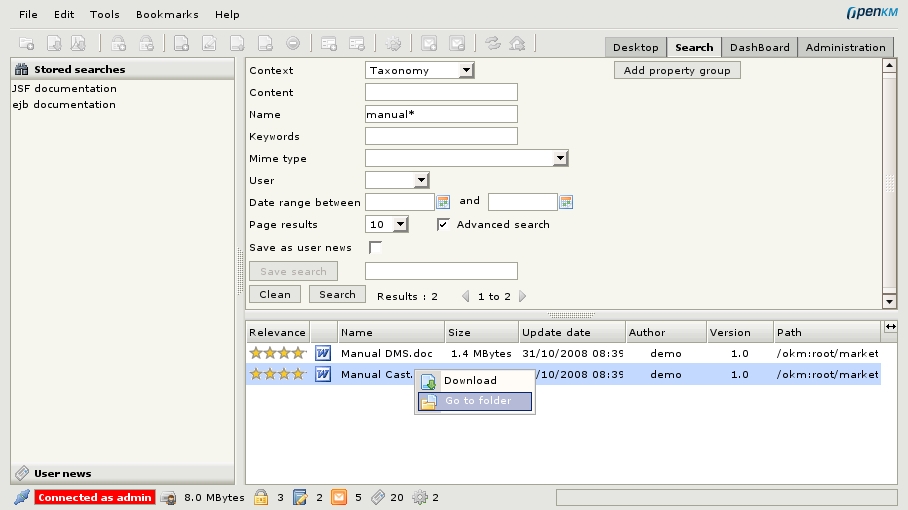This screenshot has width=908, height=510.
Task: Click the search form scrollbar down arrow
Action: pos(889,302)
